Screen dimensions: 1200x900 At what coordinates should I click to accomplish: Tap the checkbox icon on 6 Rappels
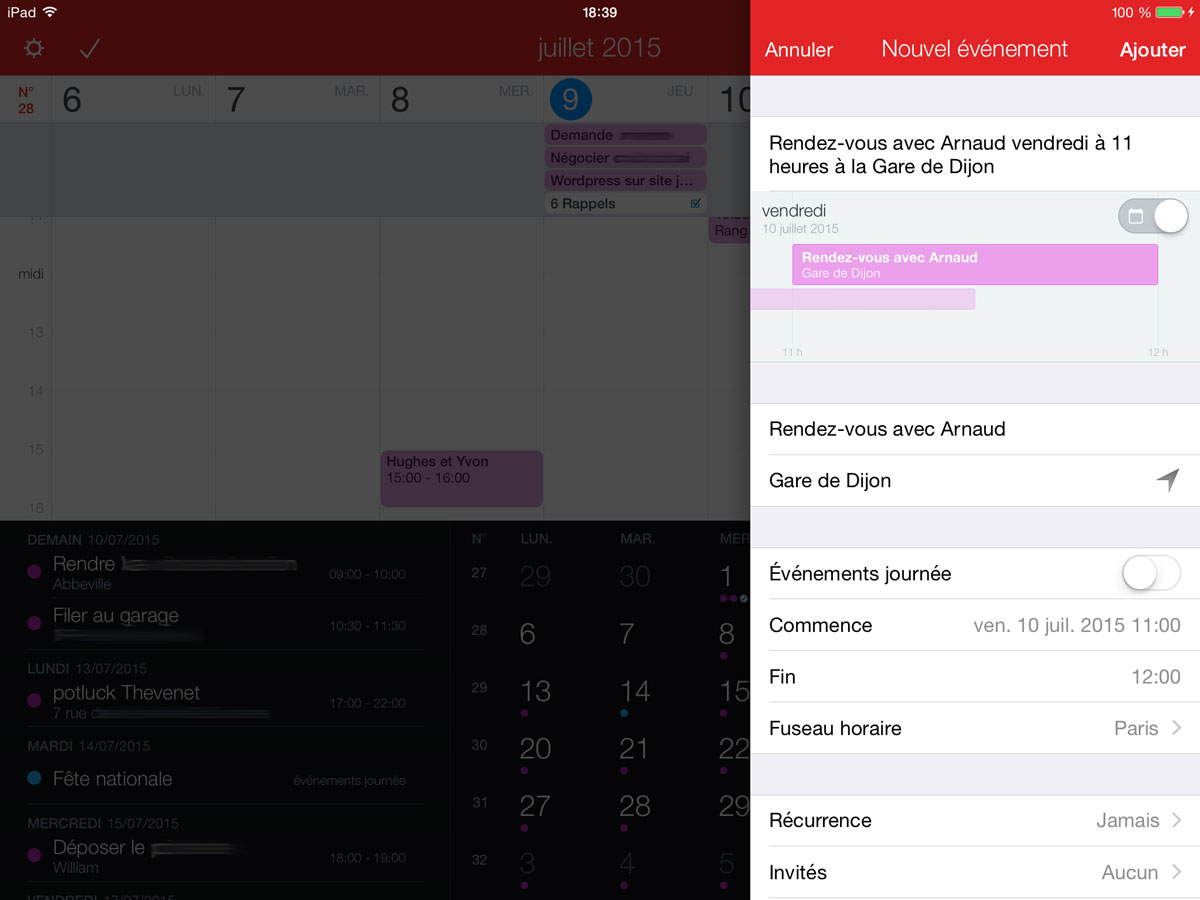[696, 204]
